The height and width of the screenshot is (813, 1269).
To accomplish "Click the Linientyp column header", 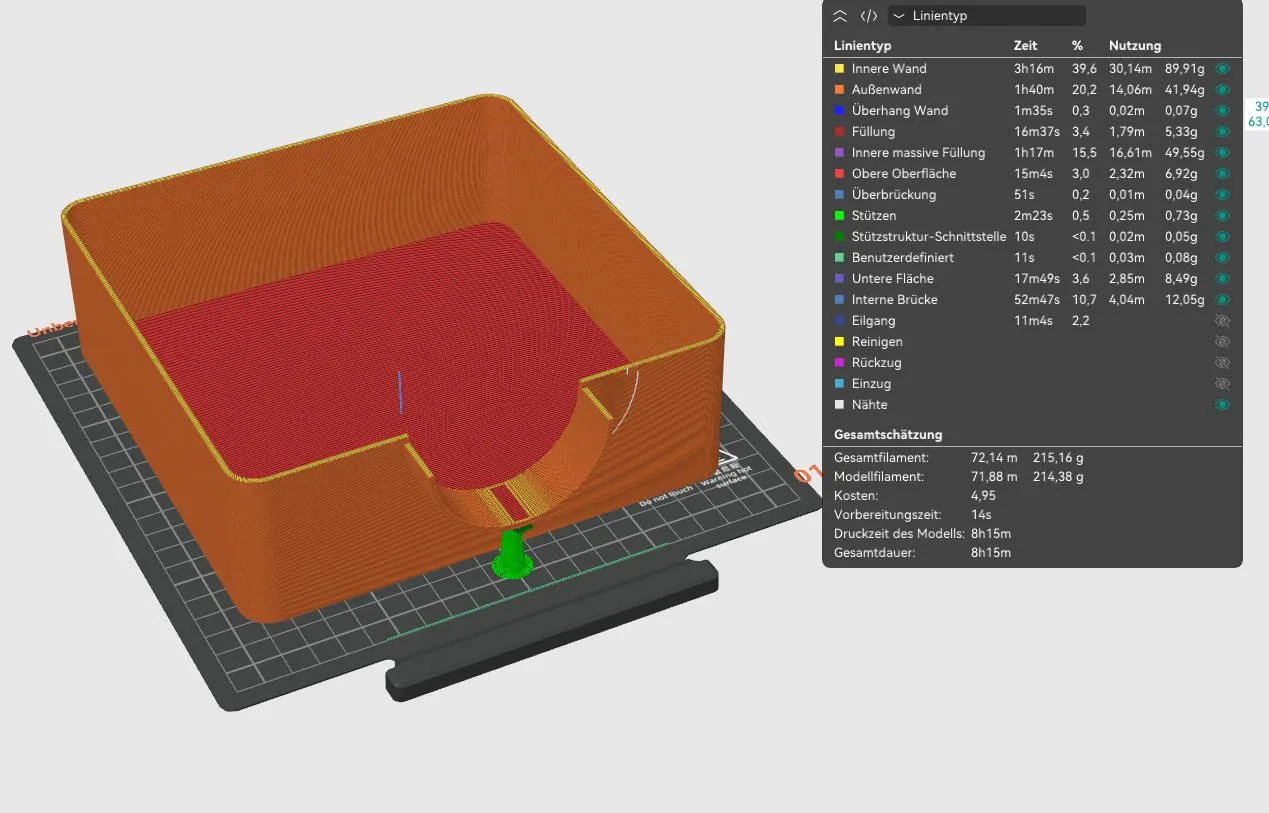I will click(862, 46).
